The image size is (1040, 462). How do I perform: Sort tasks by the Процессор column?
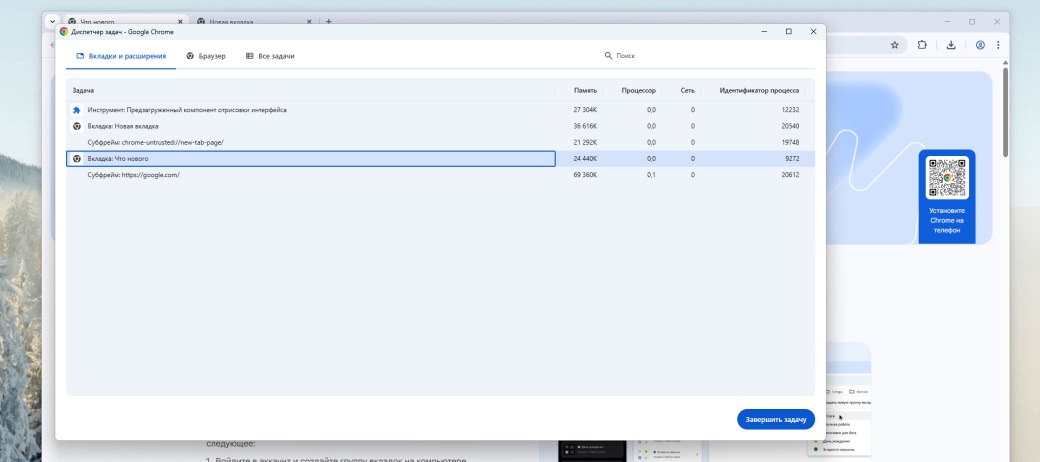click(x=638, y=90)
